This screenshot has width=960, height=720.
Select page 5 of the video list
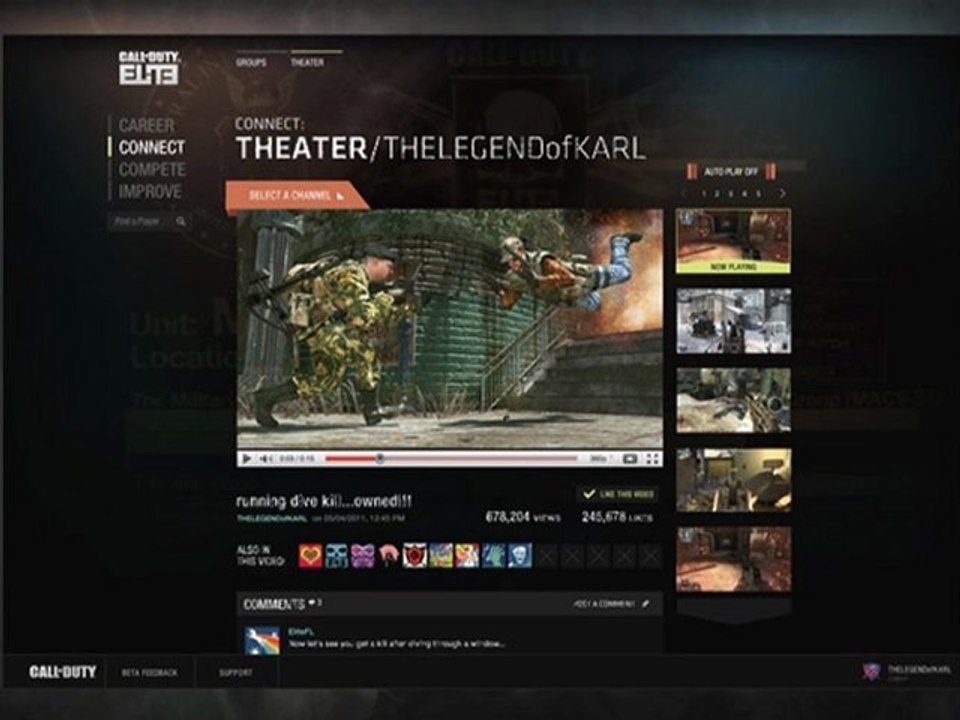[759, 193]
